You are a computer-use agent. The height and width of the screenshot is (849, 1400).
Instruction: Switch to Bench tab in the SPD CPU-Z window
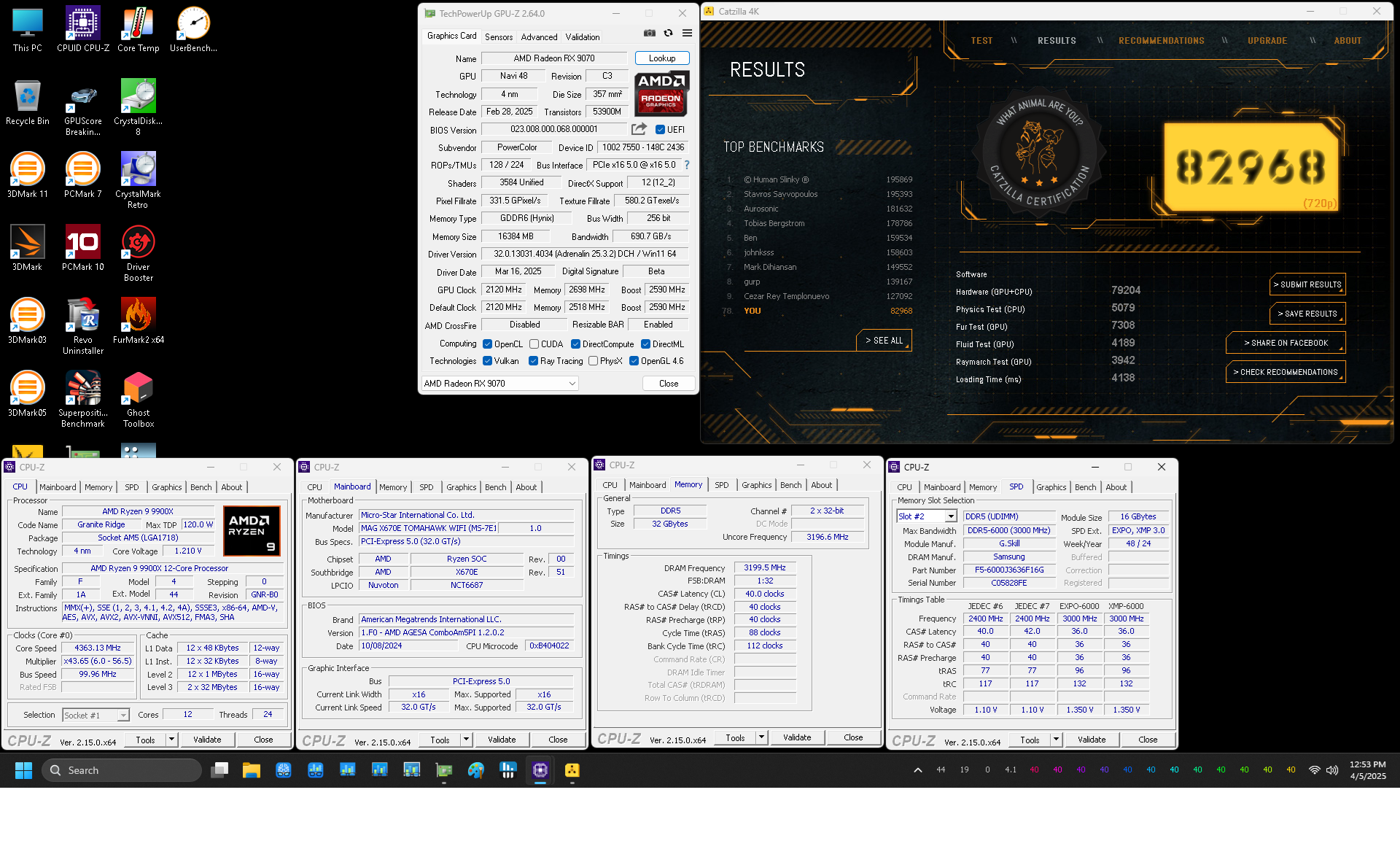[1085, 487]
